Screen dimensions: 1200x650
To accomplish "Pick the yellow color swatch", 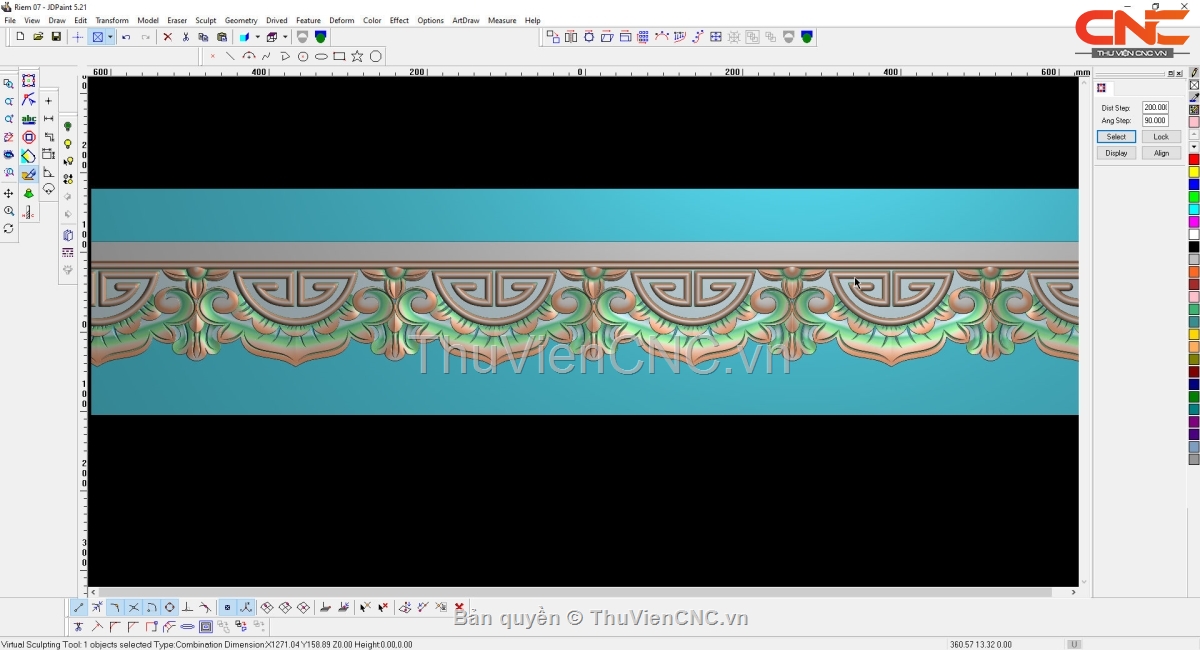I will click(1193, 172).
